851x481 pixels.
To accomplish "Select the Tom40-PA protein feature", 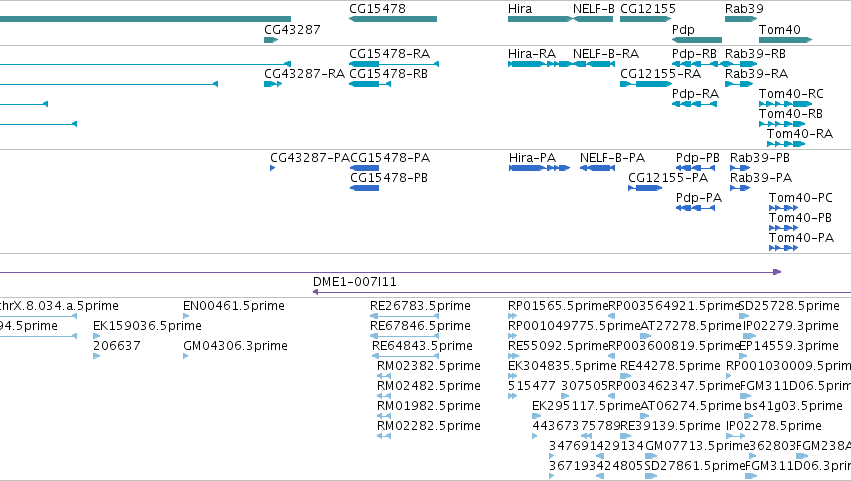I will (783, 249).
